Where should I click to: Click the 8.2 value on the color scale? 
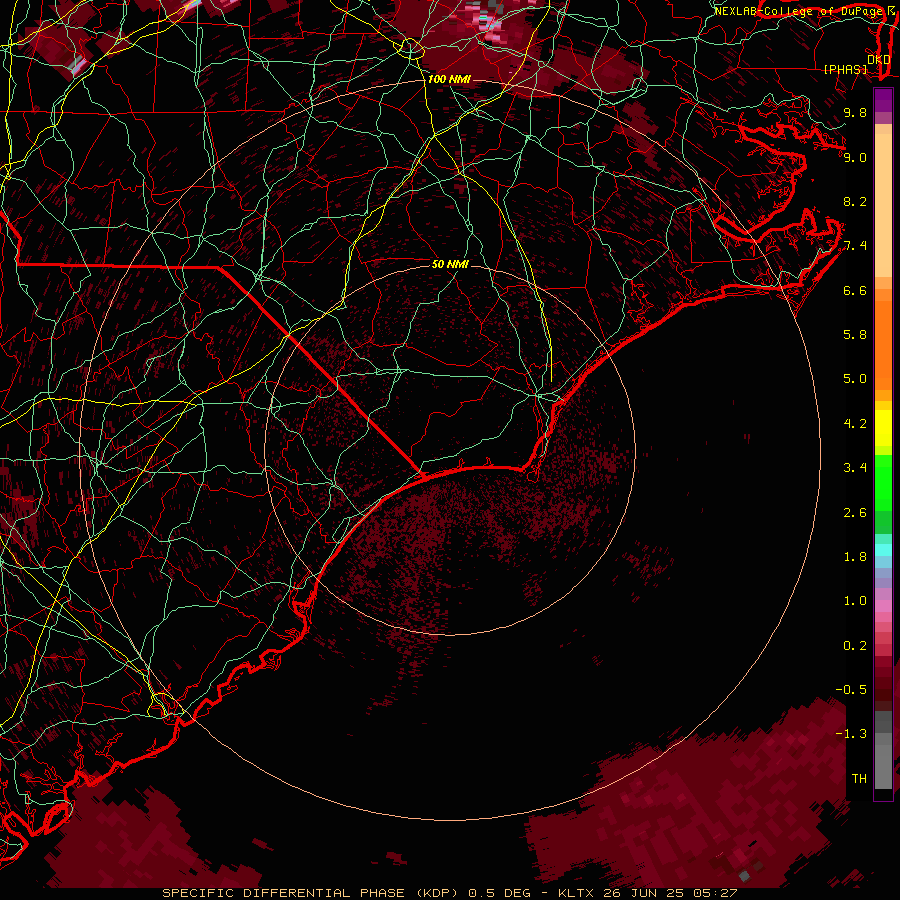(855, 201)
